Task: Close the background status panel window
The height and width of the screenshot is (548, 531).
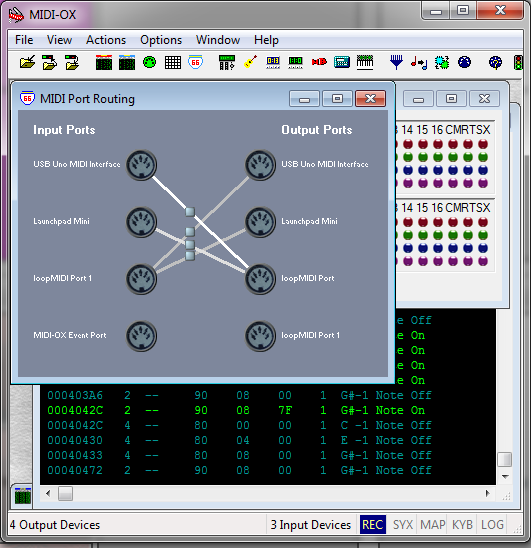Action: [x=485, y=99]
